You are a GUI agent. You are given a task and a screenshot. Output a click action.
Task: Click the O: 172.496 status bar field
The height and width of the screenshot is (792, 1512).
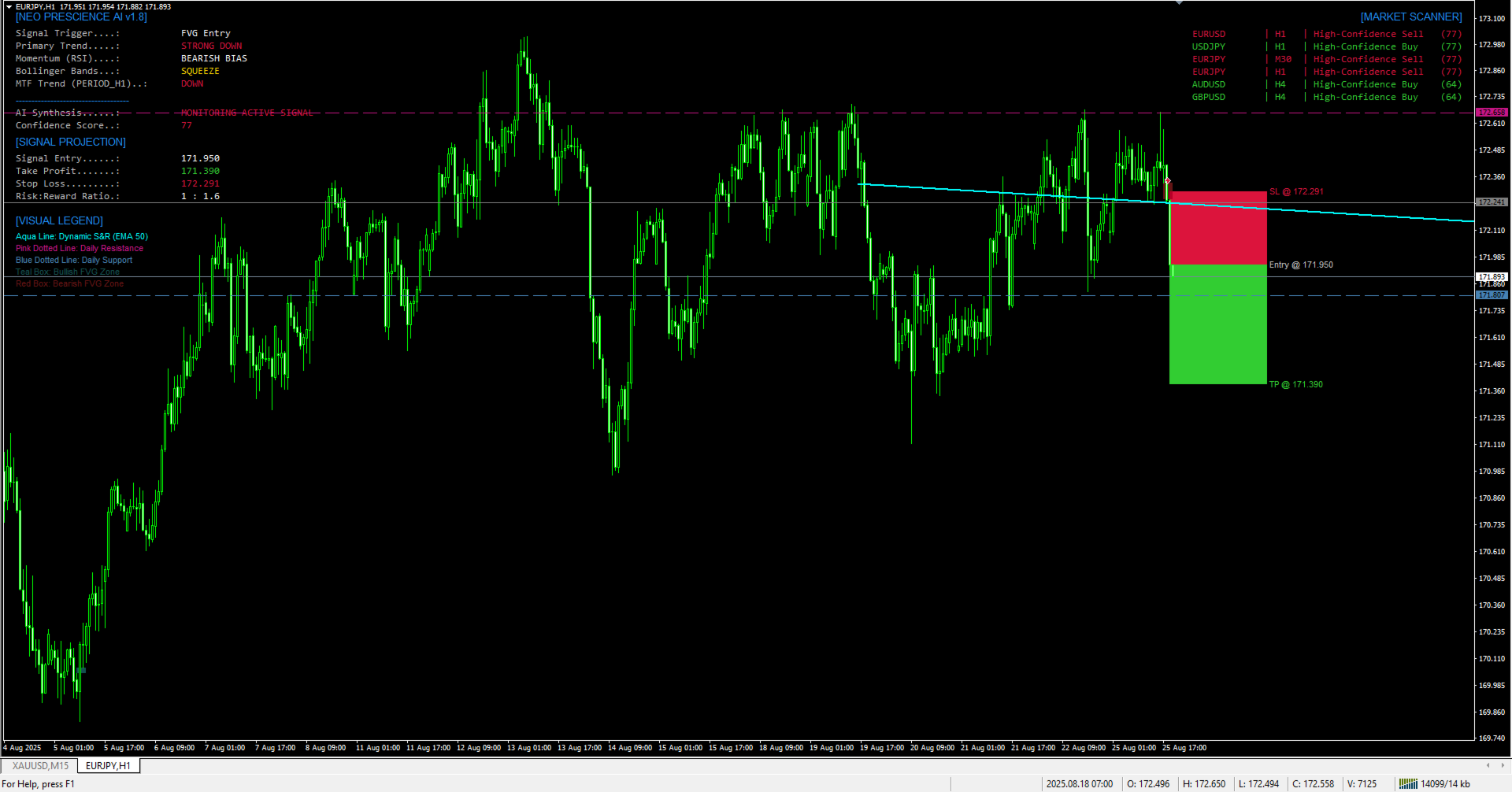pos(1148,784)
